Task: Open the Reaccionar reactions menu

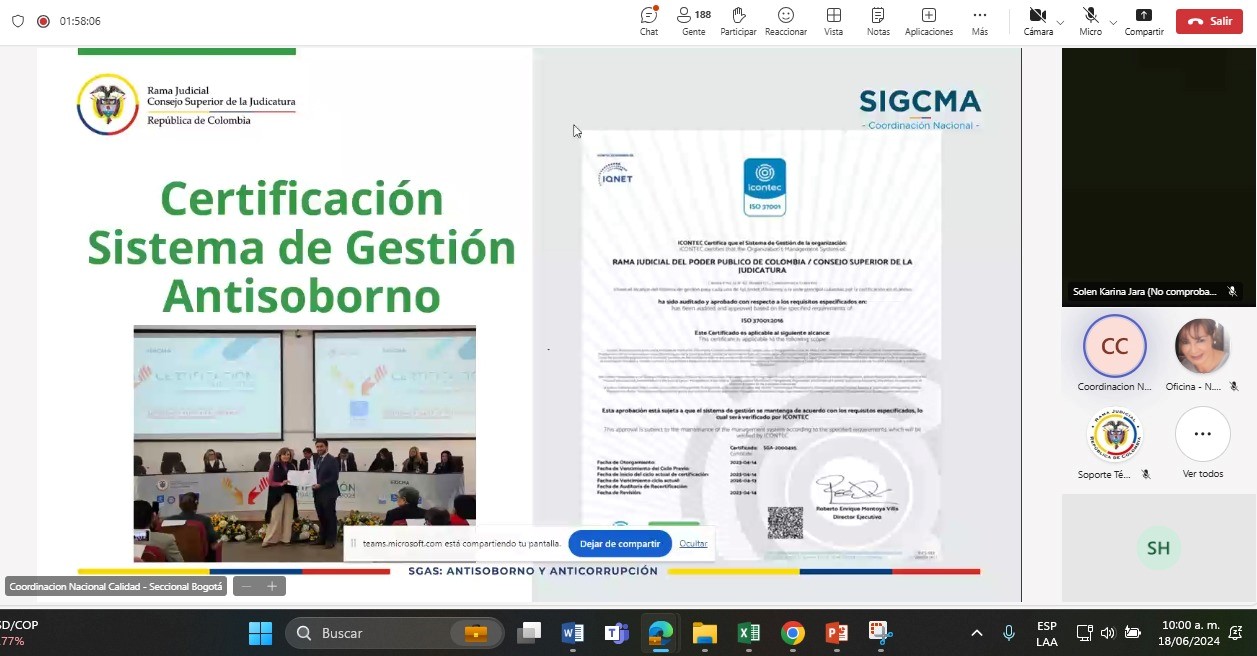Action: [x=786, y=20]
